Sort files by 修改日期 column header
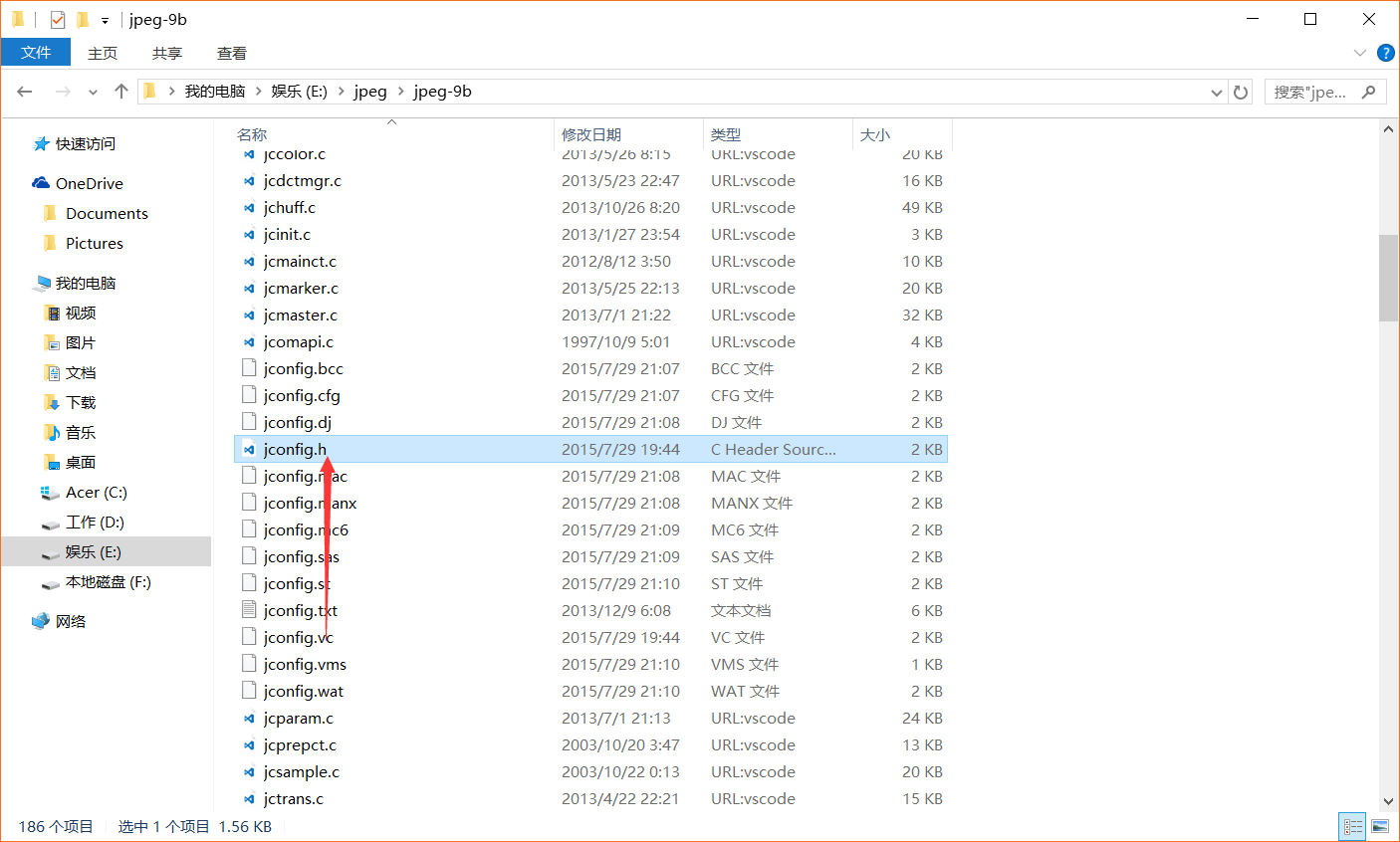1400x842 pixels. pyautogui.click(x=591, y=133)
